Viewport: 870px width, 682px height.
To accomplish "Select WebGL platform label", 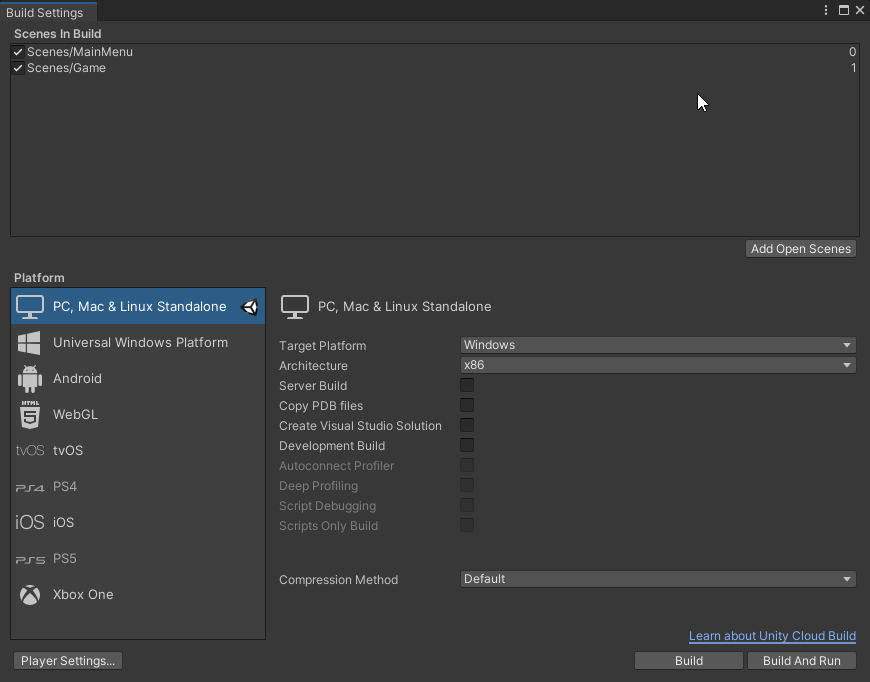I will click(x=75, y=415).
